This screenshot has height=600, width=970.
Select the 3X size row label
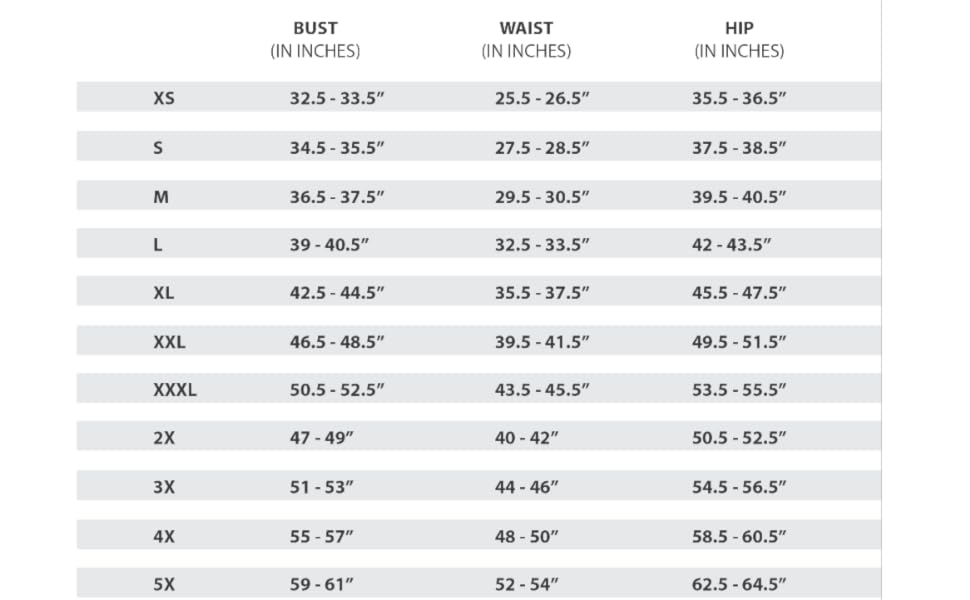coord(164,487)
